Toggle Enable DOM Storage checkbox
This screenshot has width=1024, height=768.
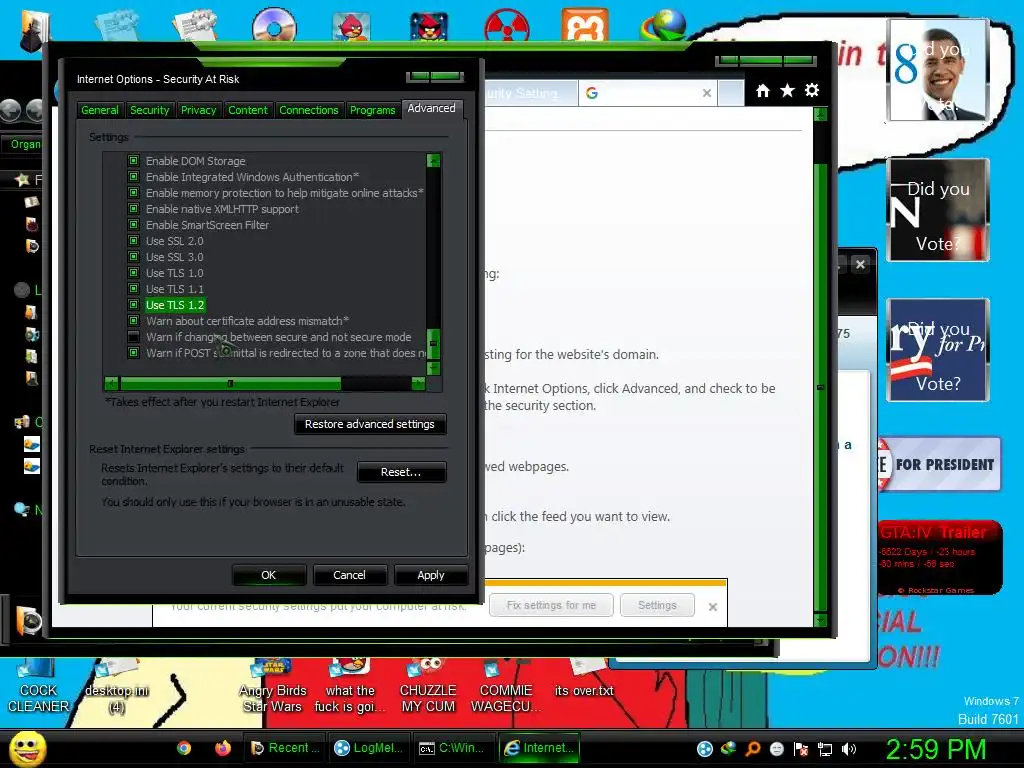(133, 161)
